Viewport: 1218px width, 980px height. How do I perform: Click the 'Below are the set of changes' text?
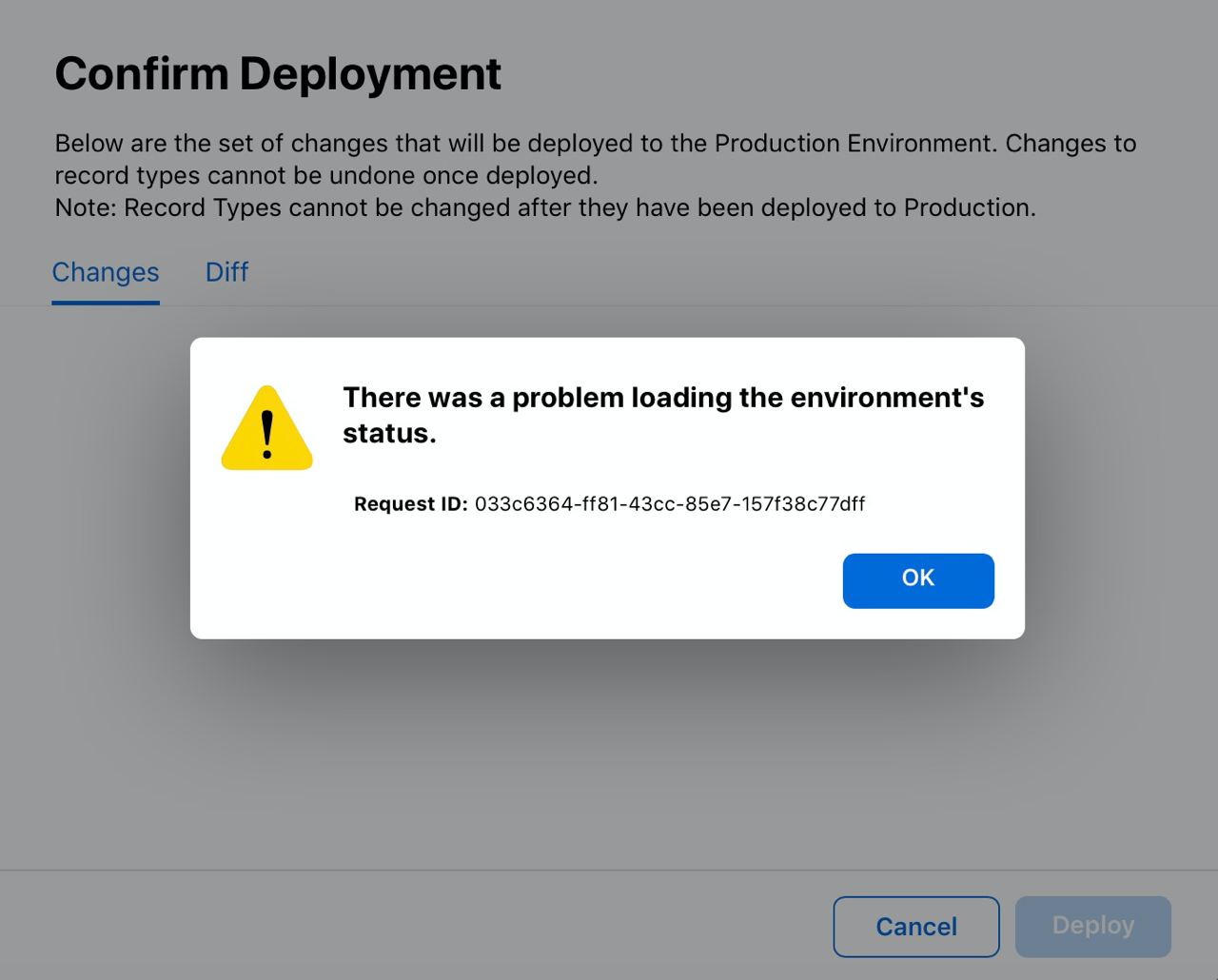coord(238,144)
